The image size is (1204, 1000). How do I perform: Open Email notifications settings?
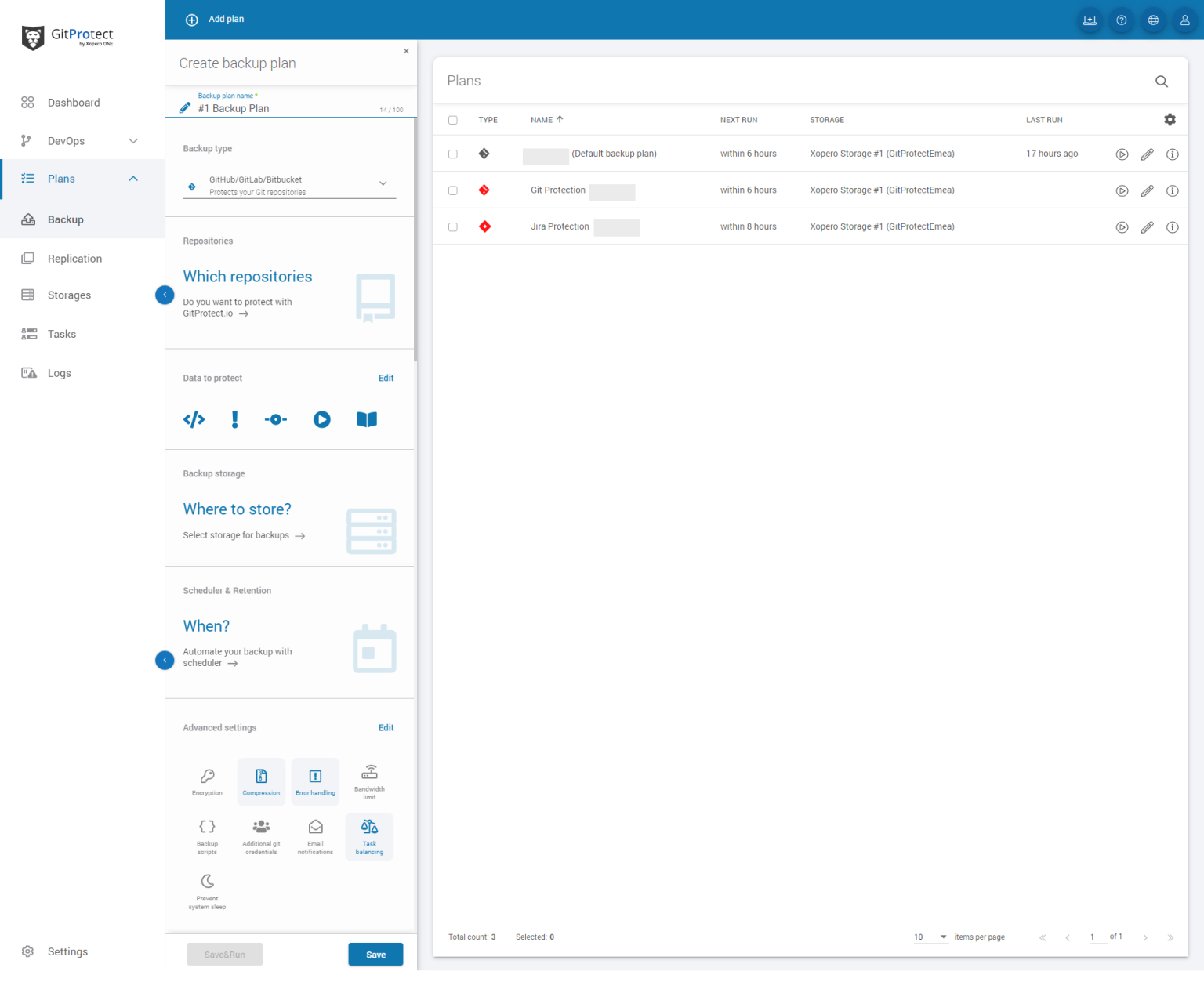[x=315, y=835]
